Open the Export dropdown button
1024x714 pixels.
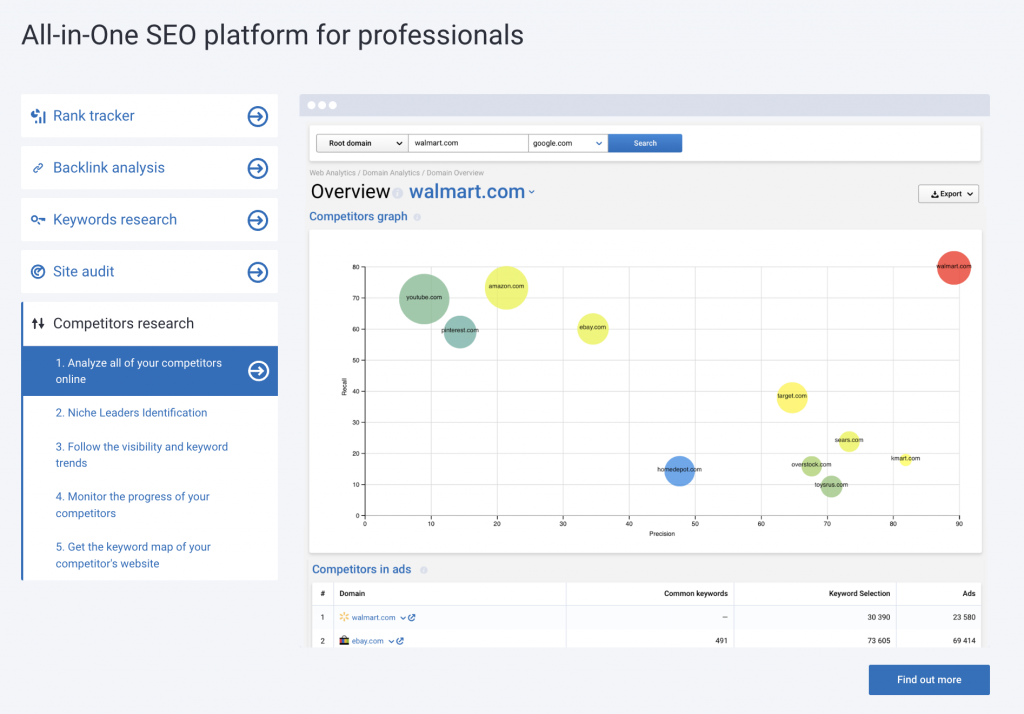(948, 194)
